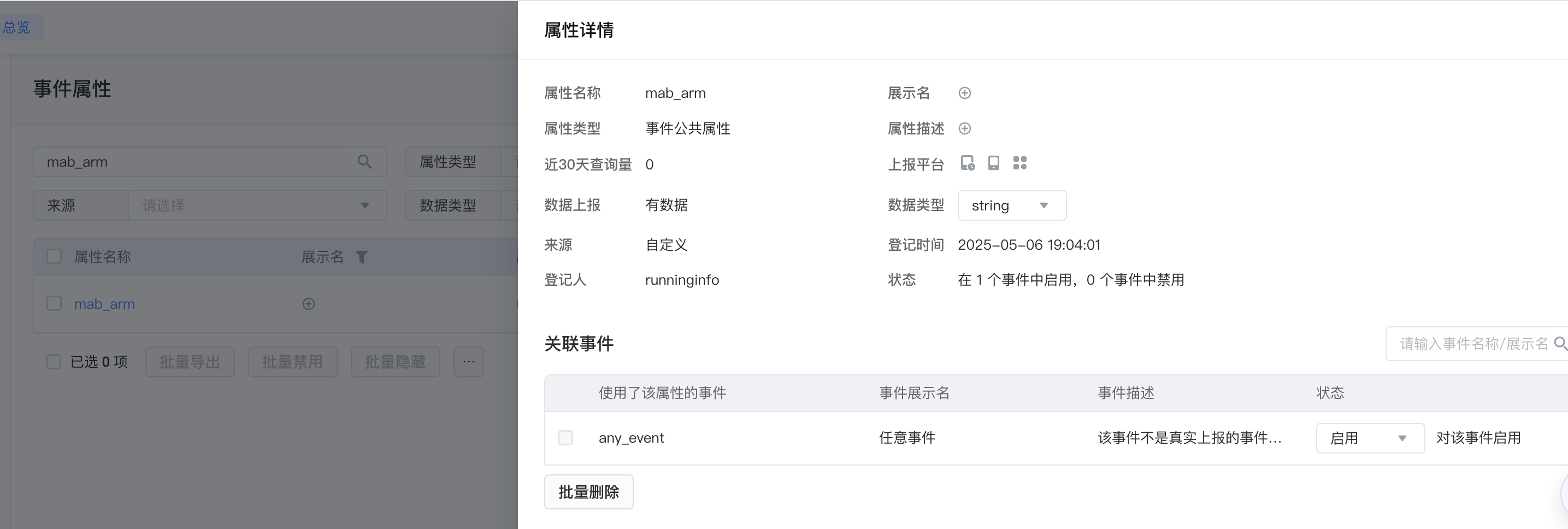This screenshot has width=1568, height=529.
Task: Click the 批量删除 button
Action: click(x=588, y=492)
